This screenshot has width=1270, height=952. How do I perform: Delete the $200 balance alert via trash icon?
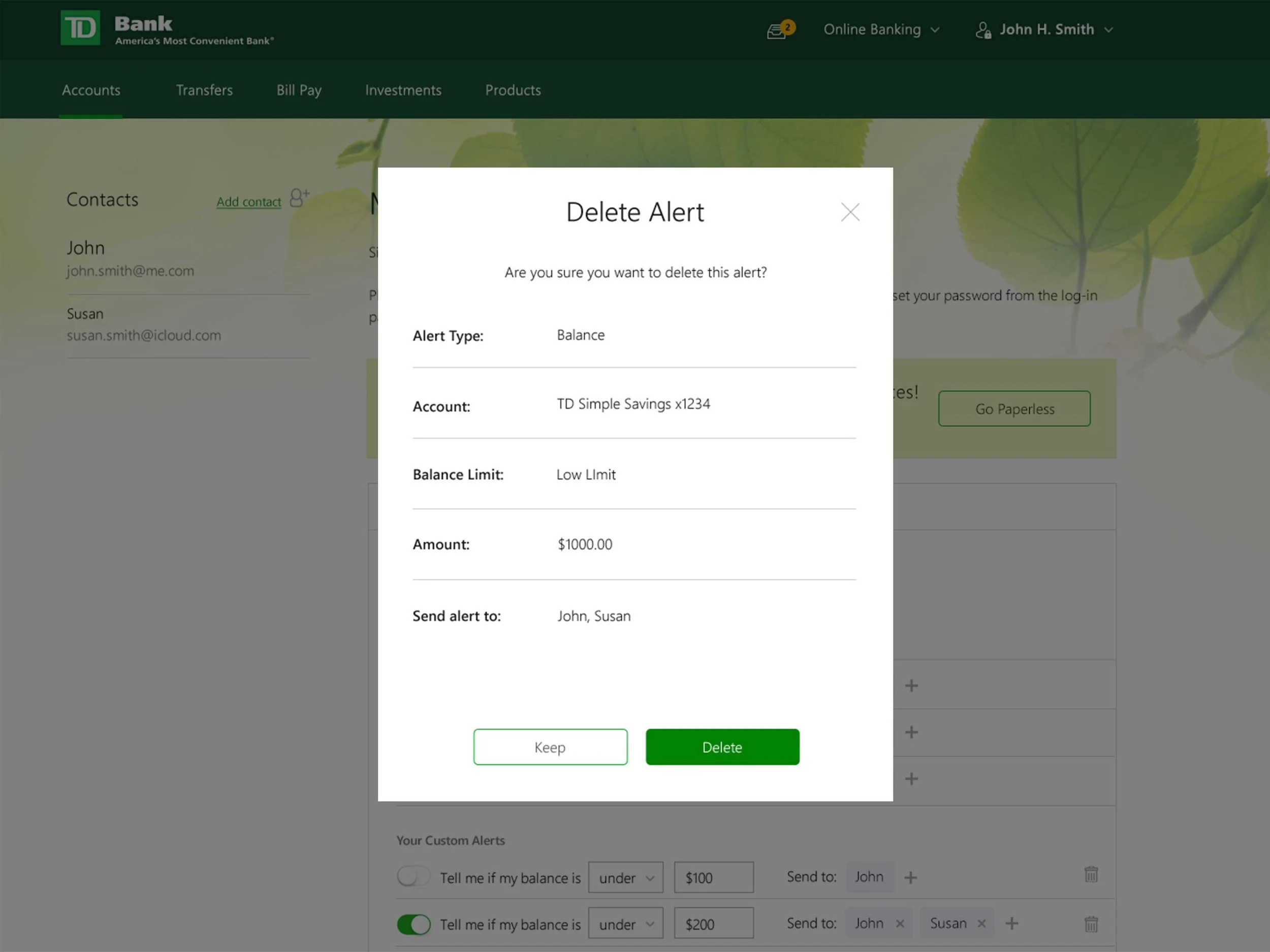[x=1091, y=924]
